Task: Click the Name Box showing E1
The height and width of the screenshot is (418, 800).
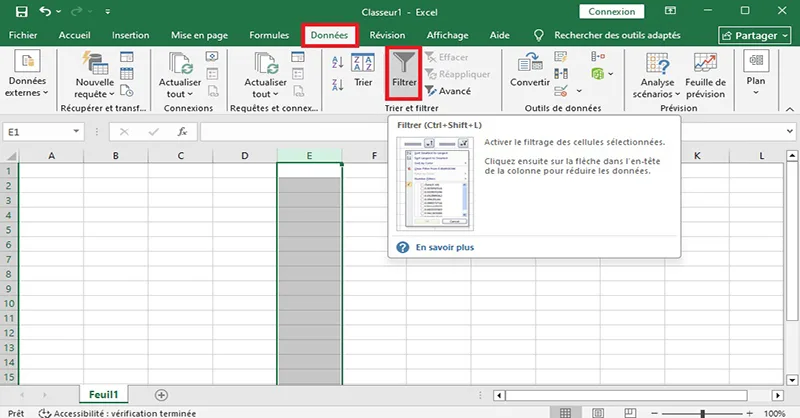Action: pos(36,132)
